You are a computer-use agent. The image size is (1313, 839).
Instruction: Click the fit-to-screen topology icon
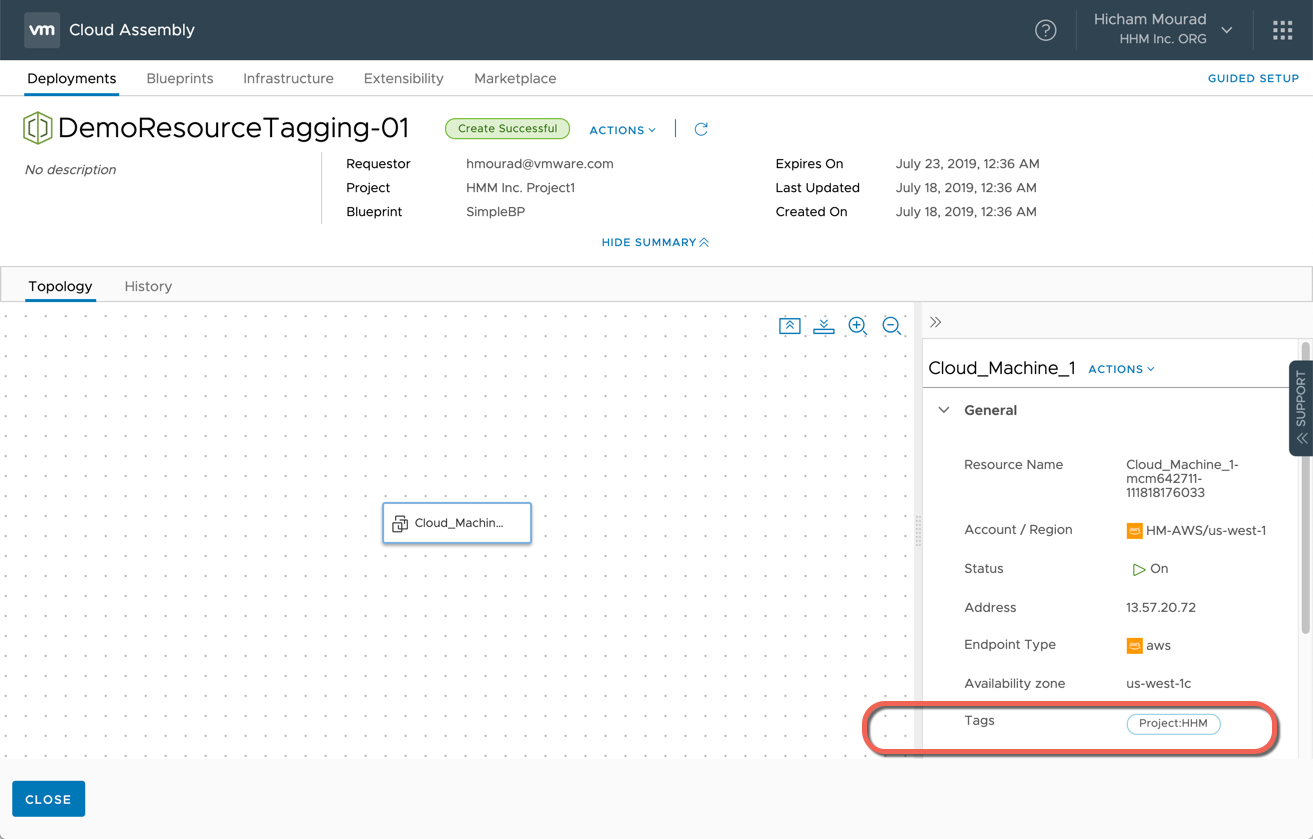click(789, 326)
